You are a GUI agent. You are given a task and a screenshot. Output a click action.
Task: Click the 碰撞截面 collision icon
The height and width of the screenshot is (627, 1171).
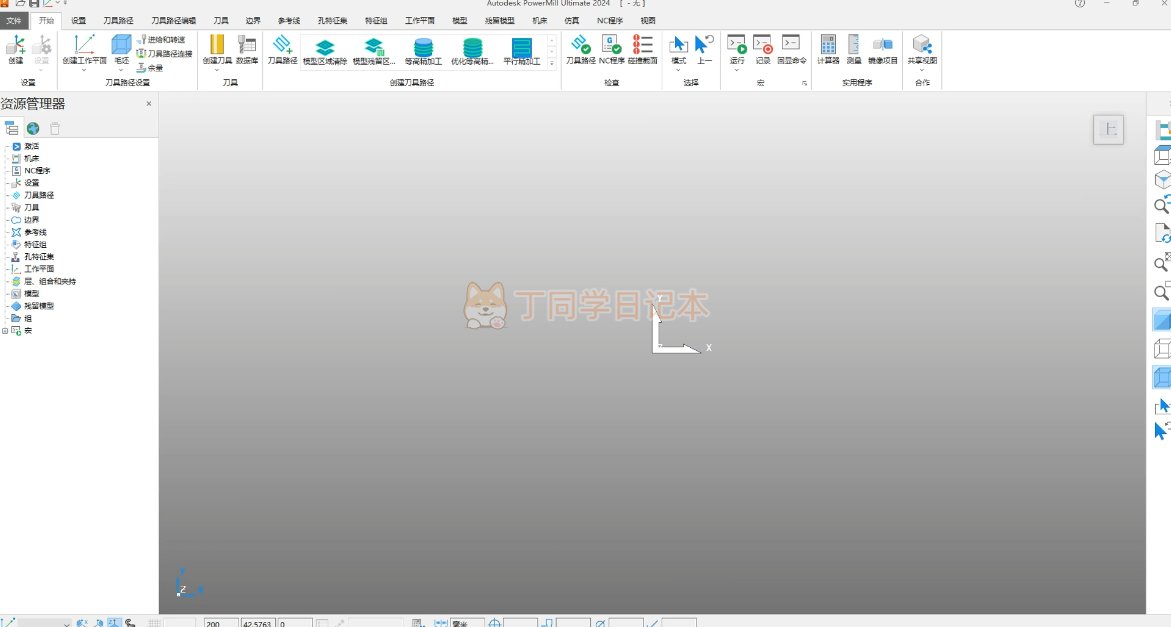643,49
